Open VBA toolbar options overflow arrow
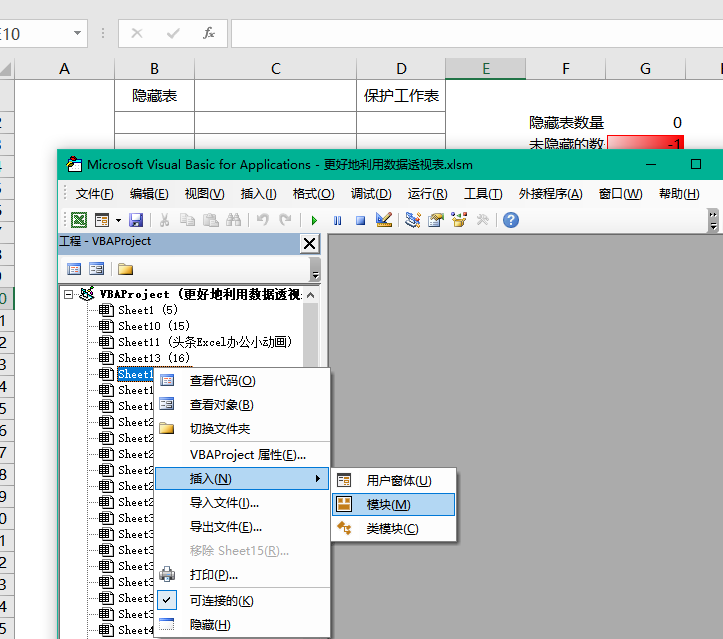Image resolution: width=723 pixels, height=639 pixels. click(713, 220)
